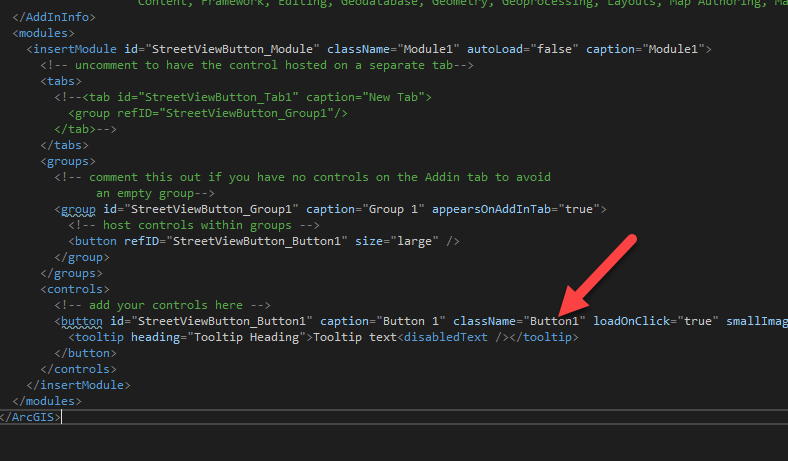Click the button refID="StreetViewButton_Button1" value

(x=257, y=241)
